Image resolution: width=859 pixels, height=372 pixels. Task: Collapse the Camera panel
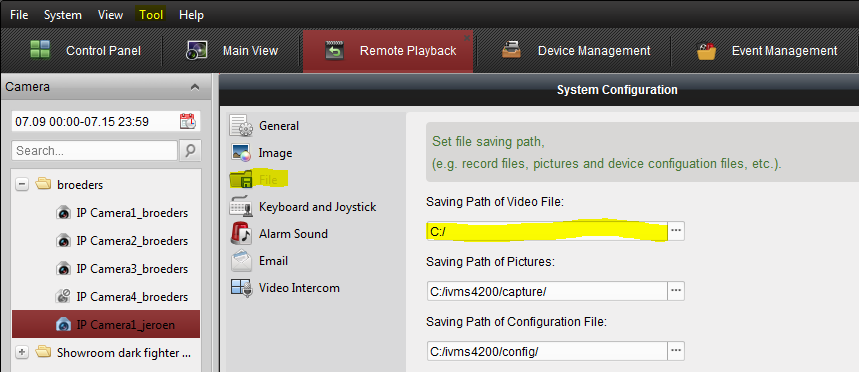pos(194,87)
